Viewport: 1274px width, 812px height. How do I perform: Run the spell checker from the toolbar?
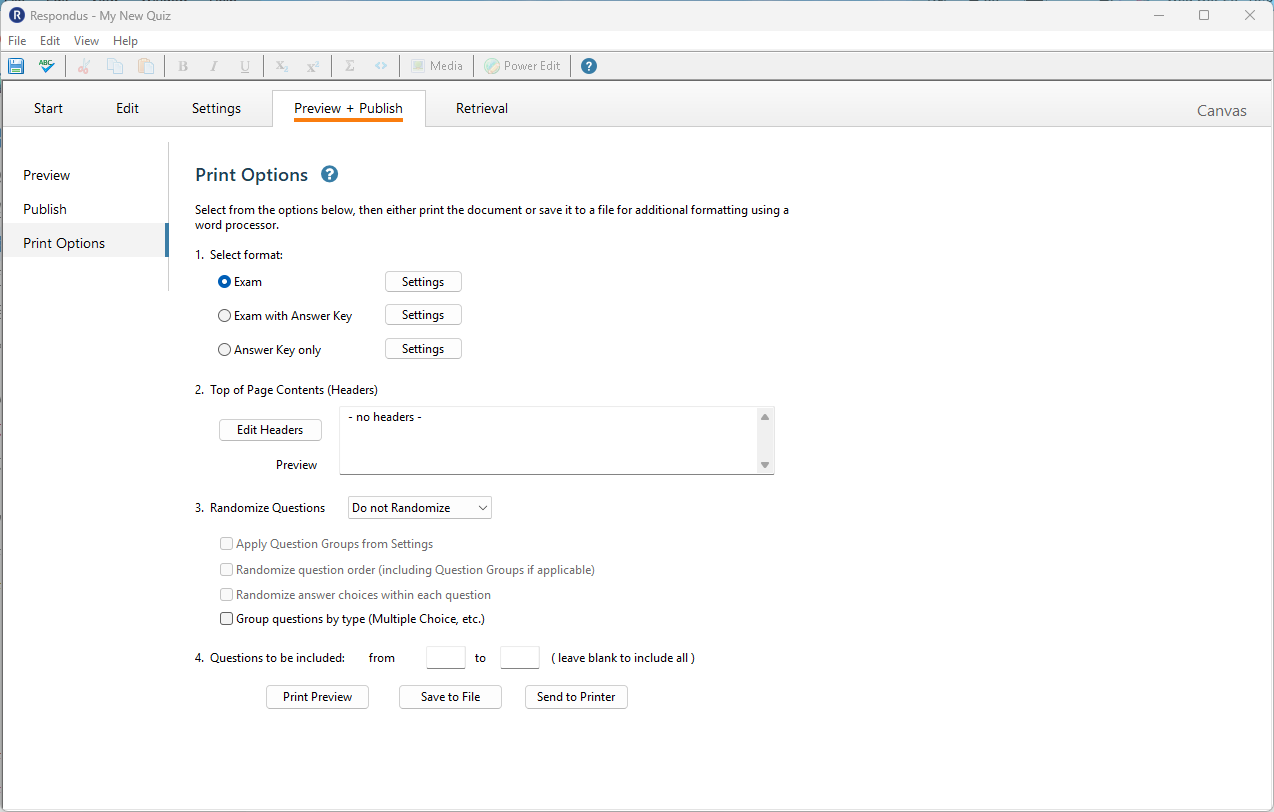pos(46,65)
